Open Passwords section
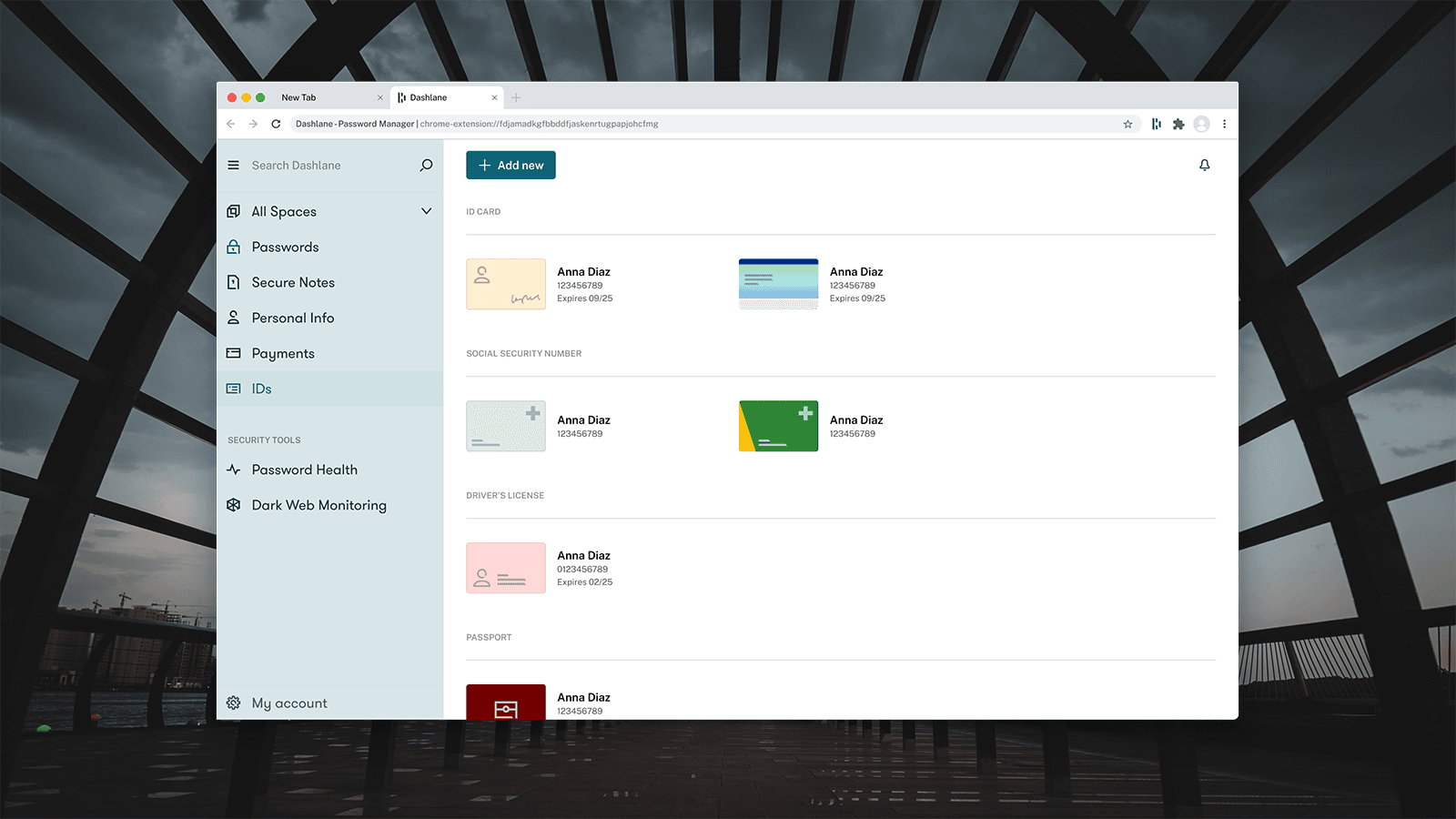The height and width of the screenshot is (819, 1456). pos(329,247)
